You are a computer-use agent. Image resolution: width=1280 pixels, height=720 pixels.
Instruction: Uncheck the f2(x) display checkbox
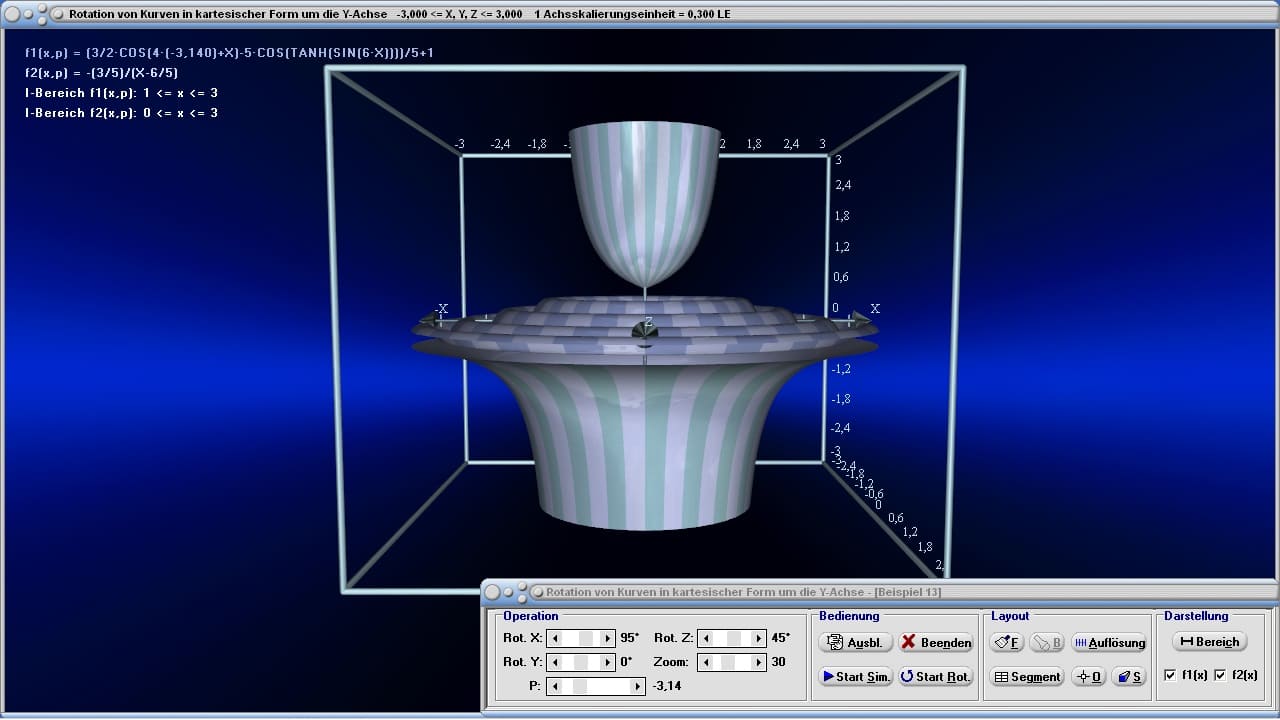[x=1220, y=676]
